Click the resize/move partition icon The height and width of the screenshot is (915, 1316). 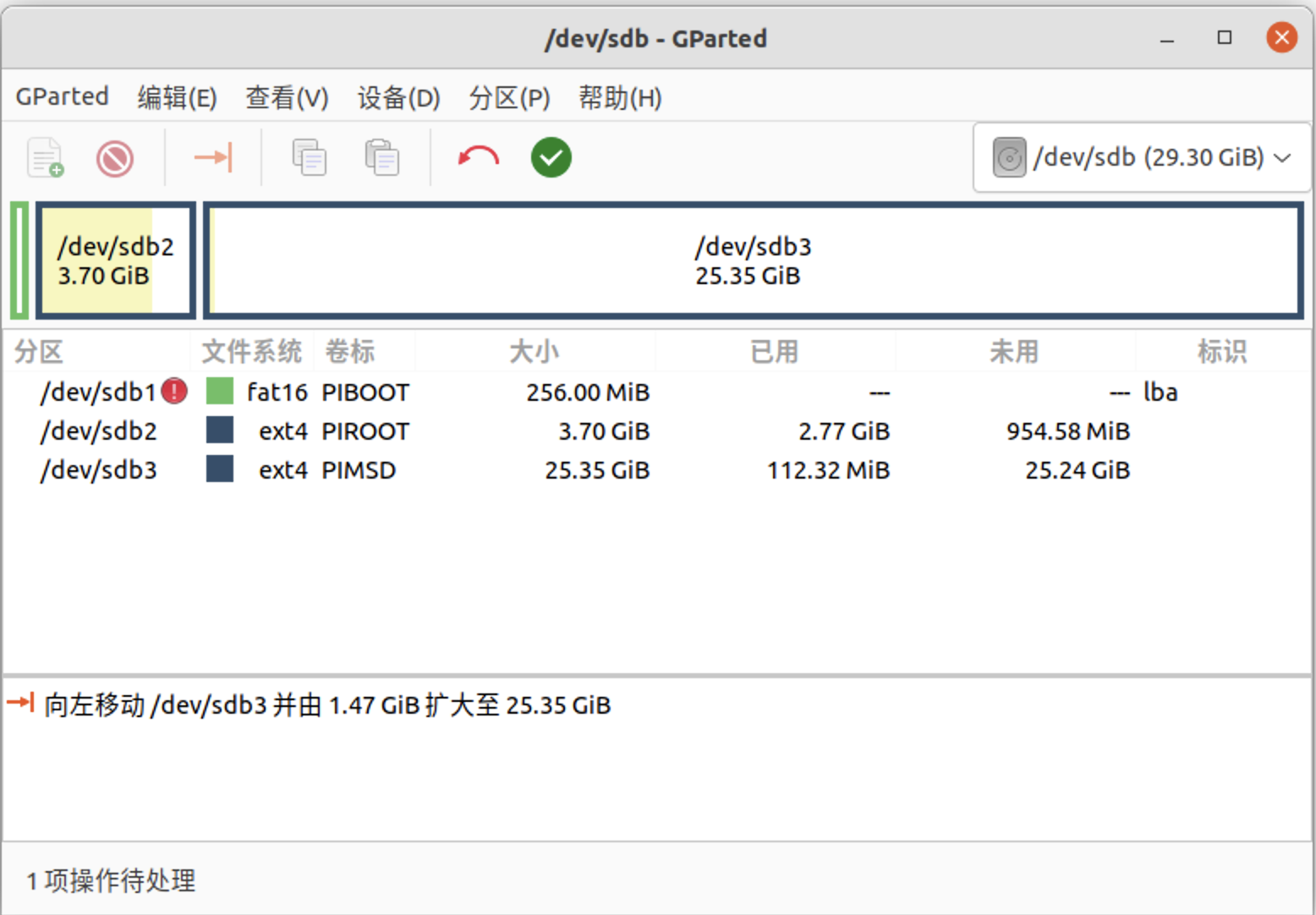(212, 157)
